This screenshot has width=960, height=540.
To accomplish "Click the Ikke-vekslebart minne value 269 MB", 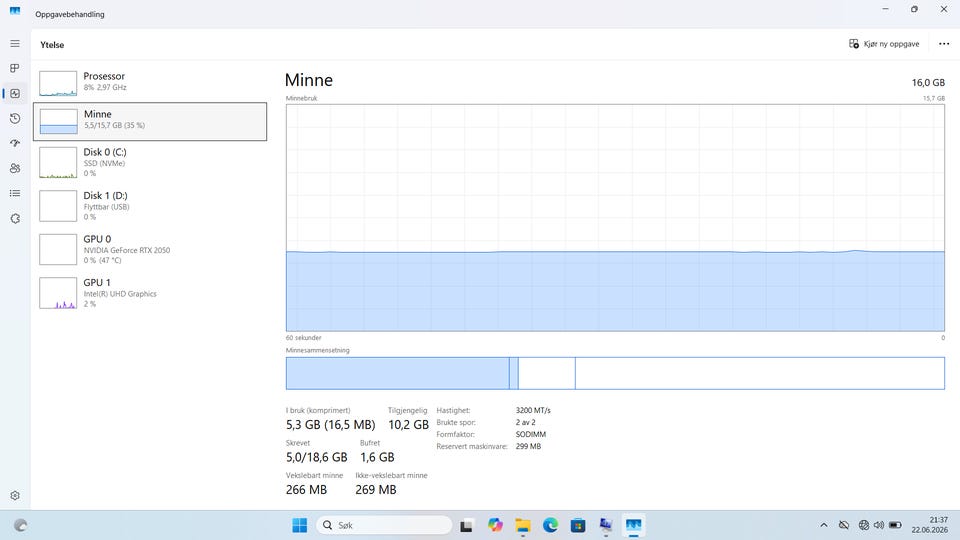I will coord(376,490).
